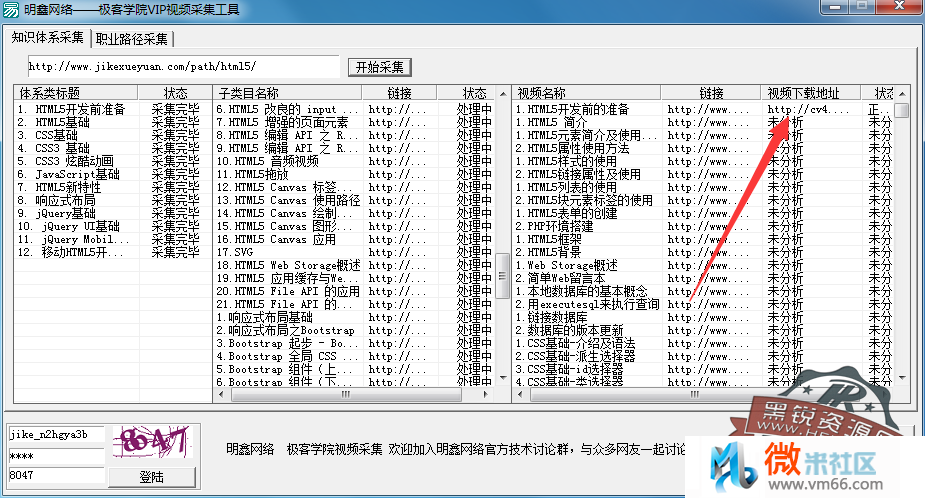
Task: Select subcategory 1.响应式布局基础
Action: click(x=264, y=317)
